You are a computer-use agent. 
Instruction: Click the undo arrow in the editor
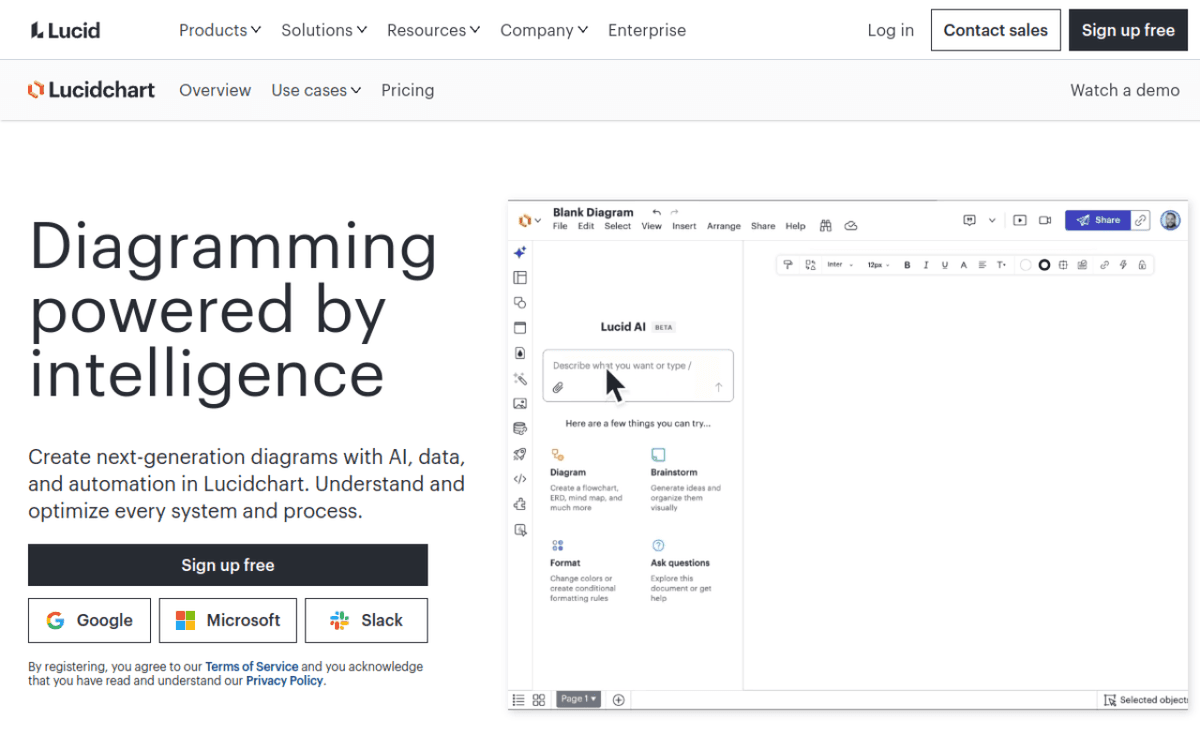(x=656, y=212)
